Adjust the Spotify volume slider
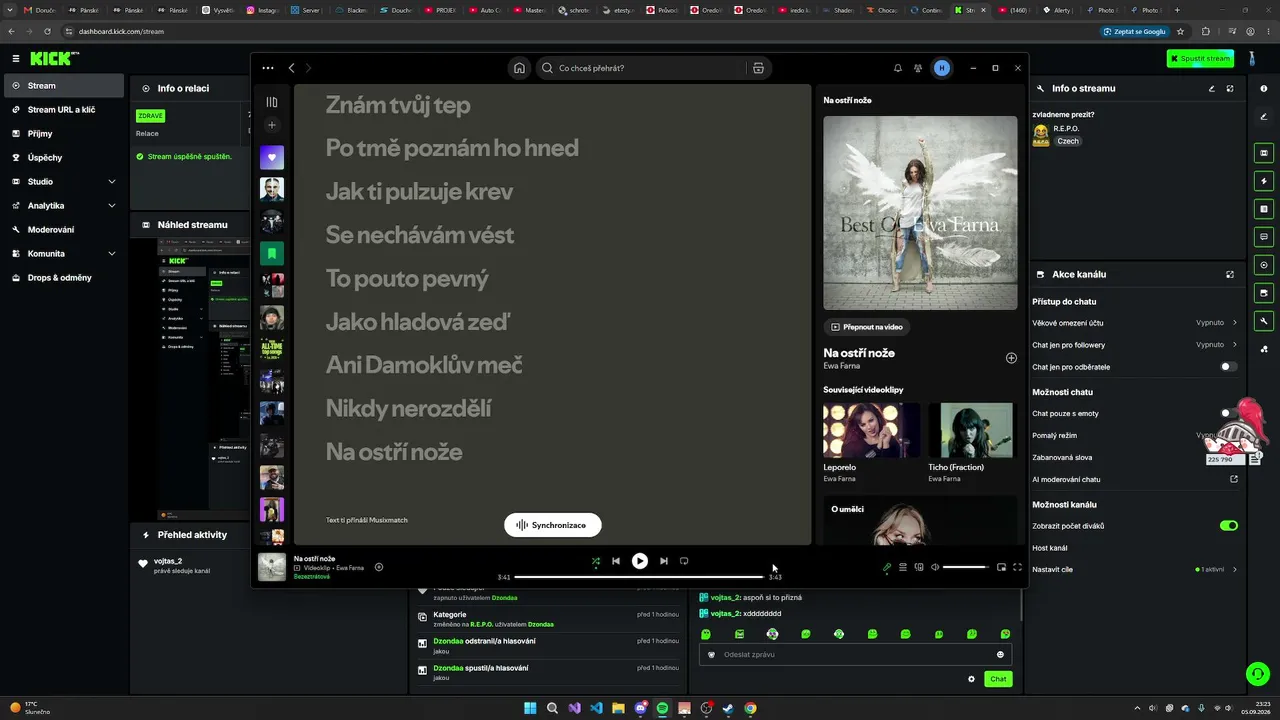 (x=965, y=567)
